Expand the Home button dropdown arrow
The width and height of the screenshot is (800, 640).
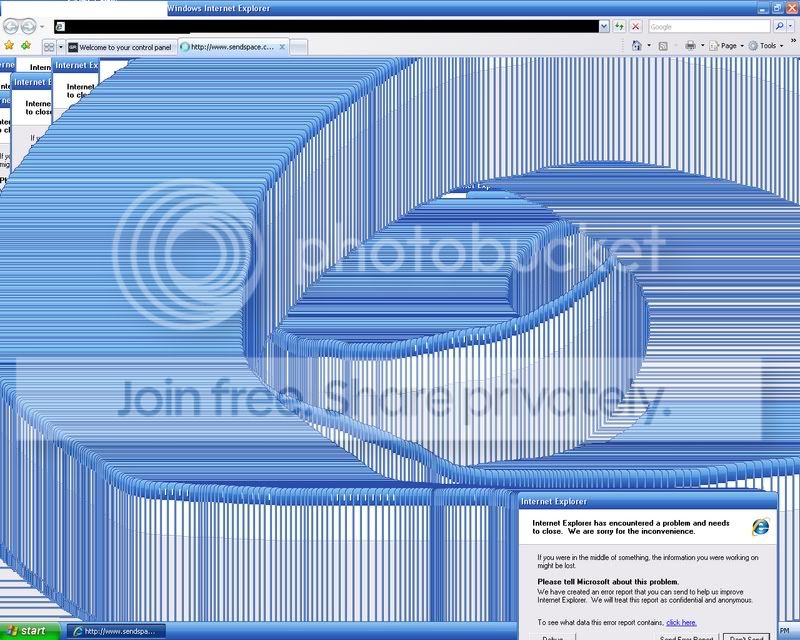click(649, 46)
